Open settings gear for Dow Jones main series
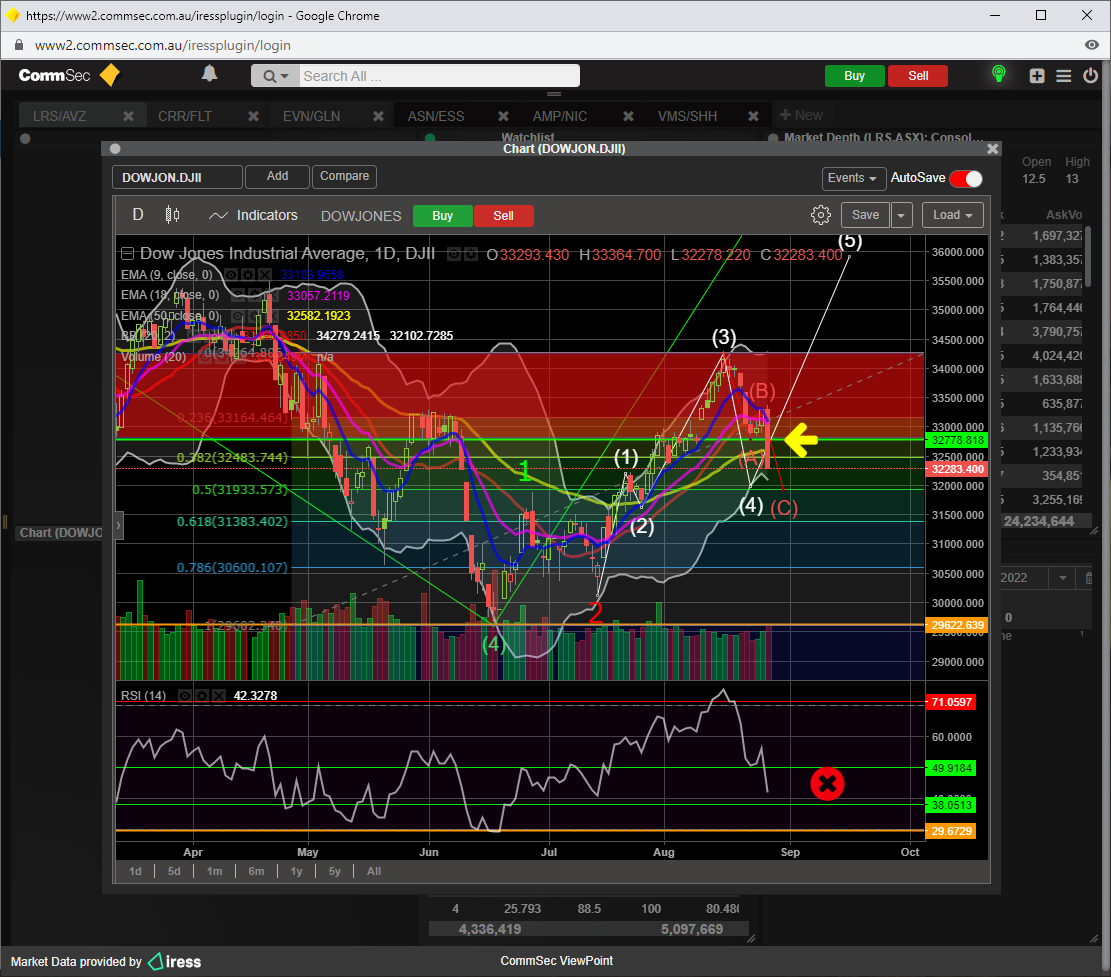Viewport: 1111px width, 977px height. click(x=470, y=254)
